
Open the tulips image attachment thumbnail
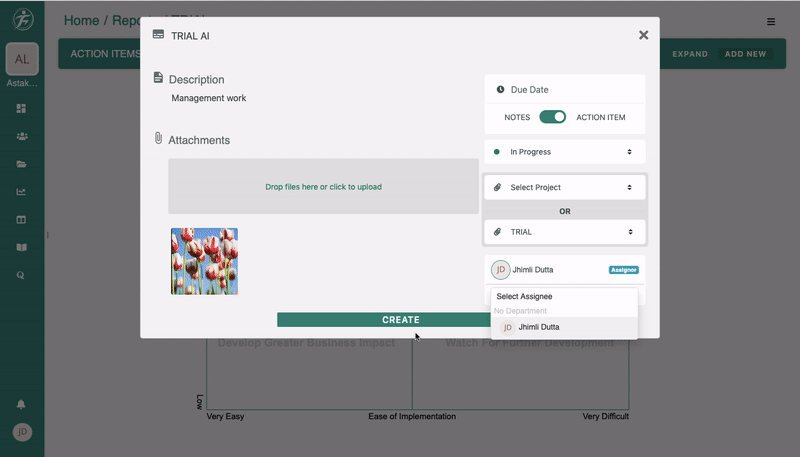click(204, 261)
